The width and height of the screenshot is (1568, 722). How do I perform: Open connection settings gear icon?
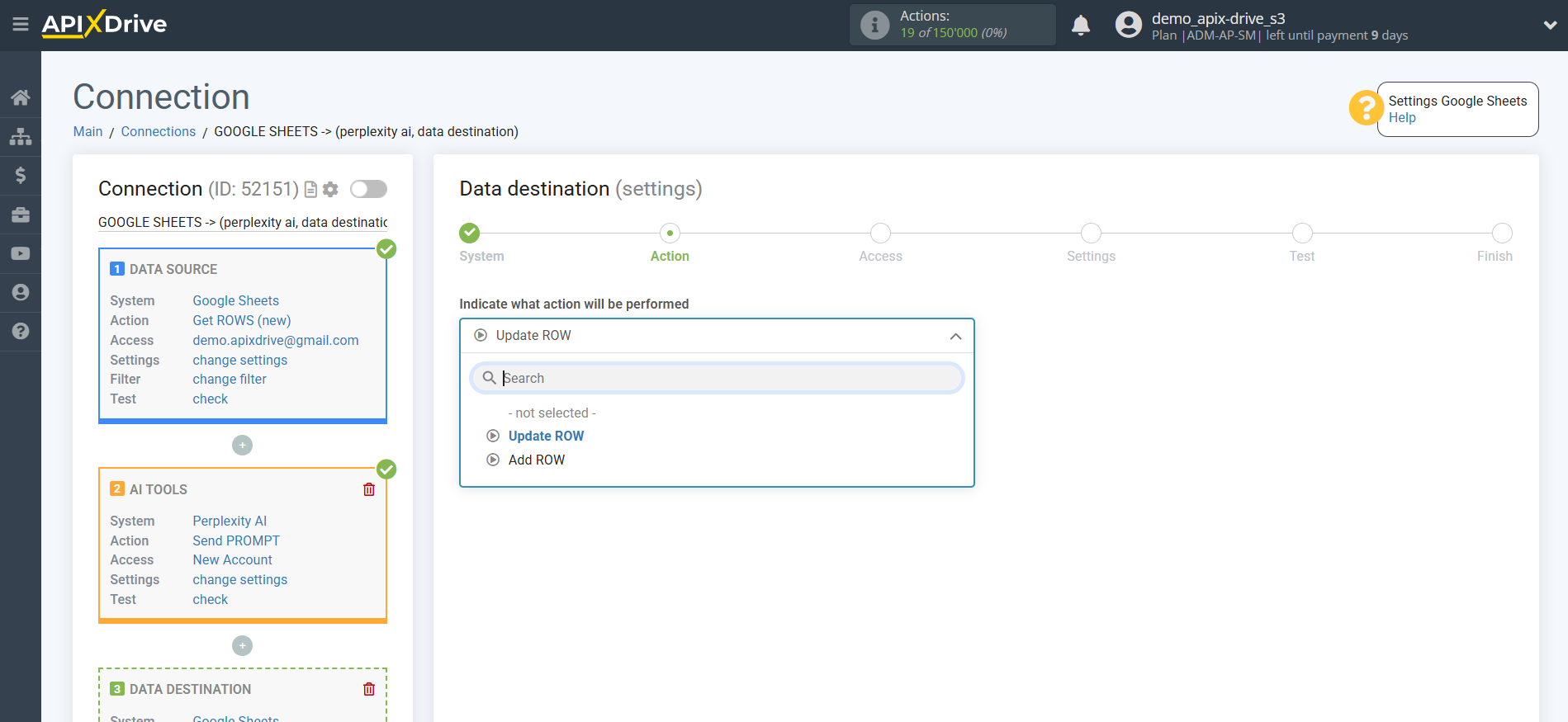point(330,190)
